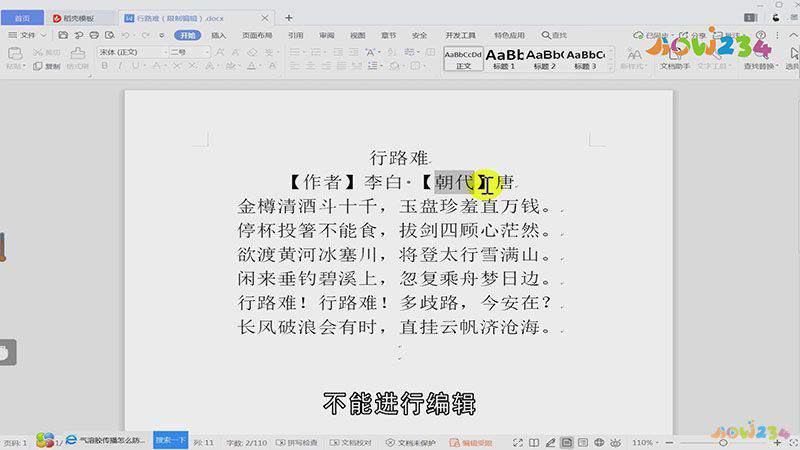
Task: Switch to the 页面布局 ribbon tab
Action: pyautogui.click(x=257, y=35)
